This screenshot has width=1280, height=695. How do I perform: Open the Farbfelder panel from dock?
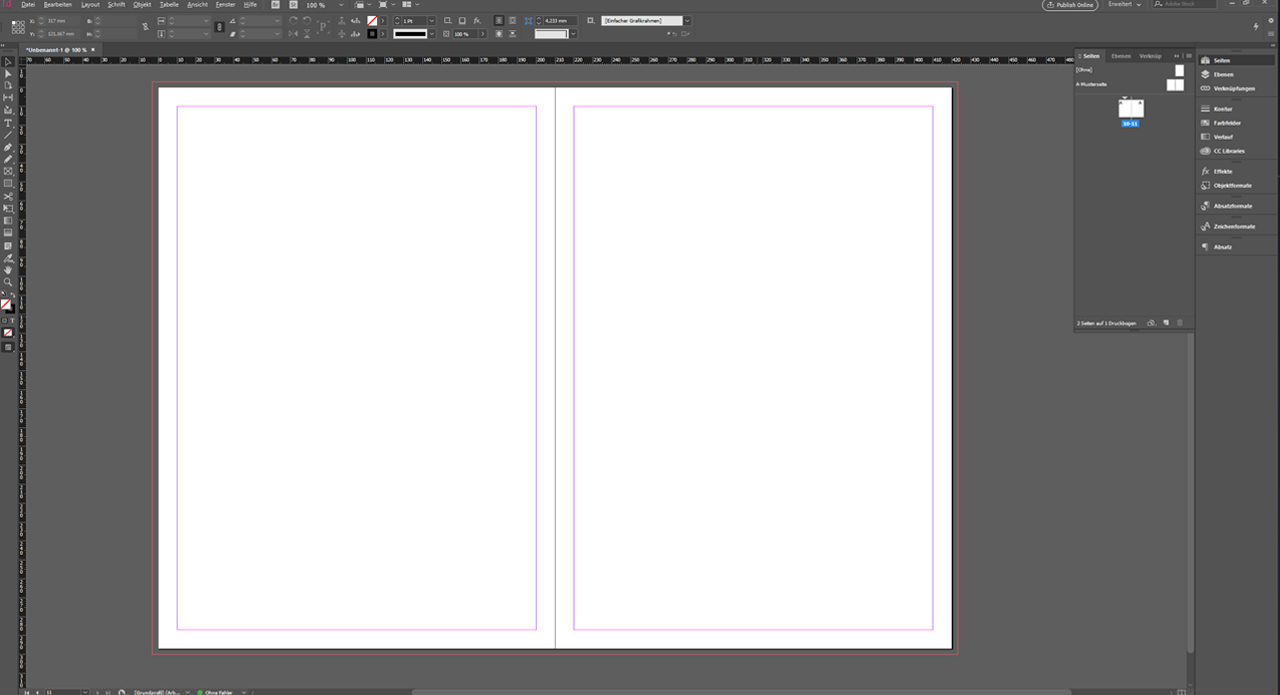1226,123
